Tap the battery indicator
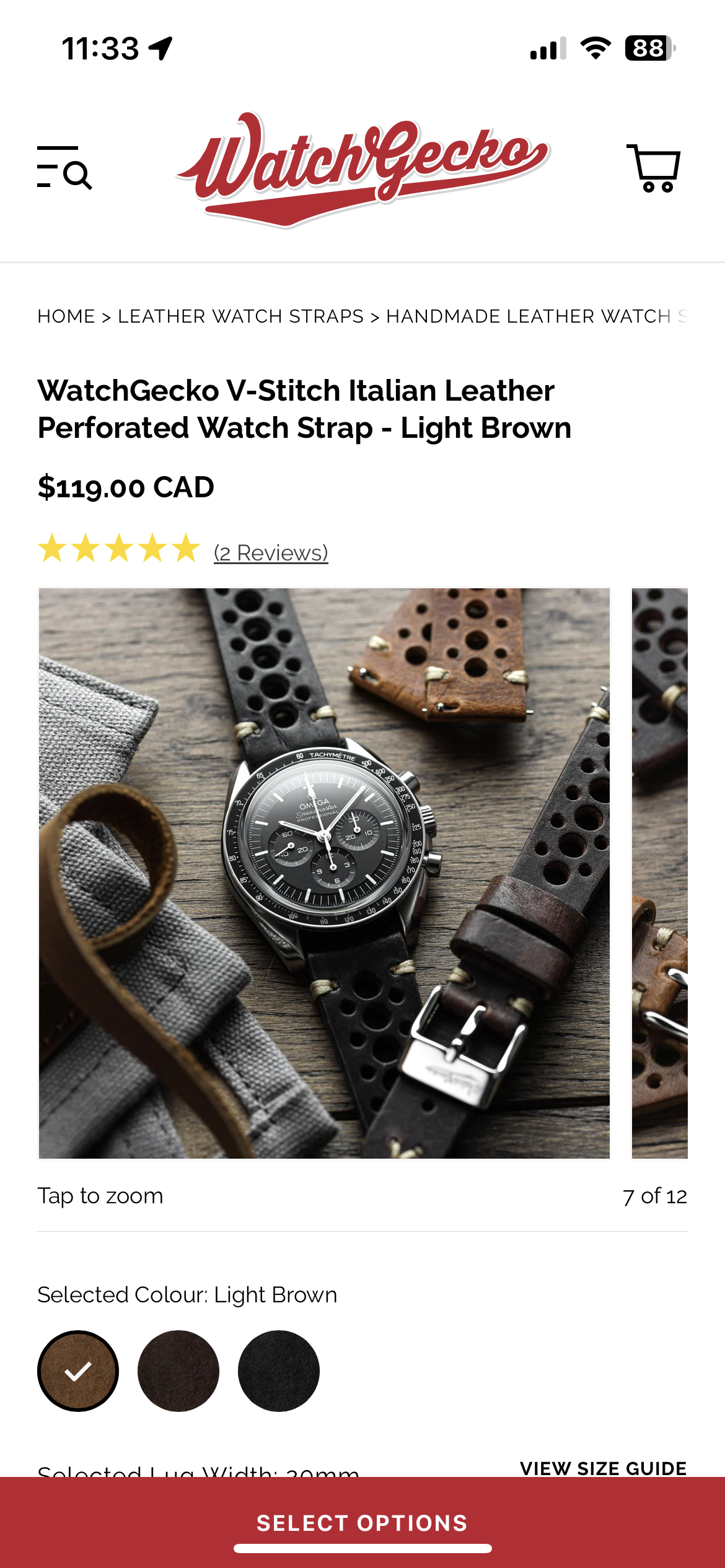 tap(650, 48)
